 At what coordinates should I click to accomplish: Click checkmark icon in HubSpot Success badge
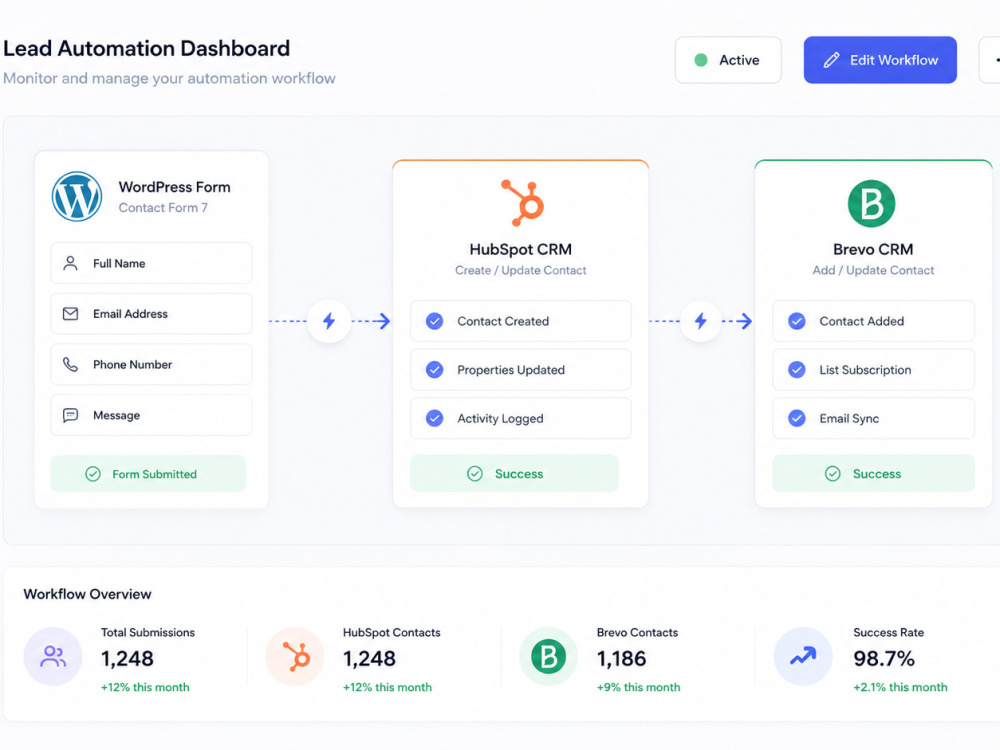coord(474,473)
